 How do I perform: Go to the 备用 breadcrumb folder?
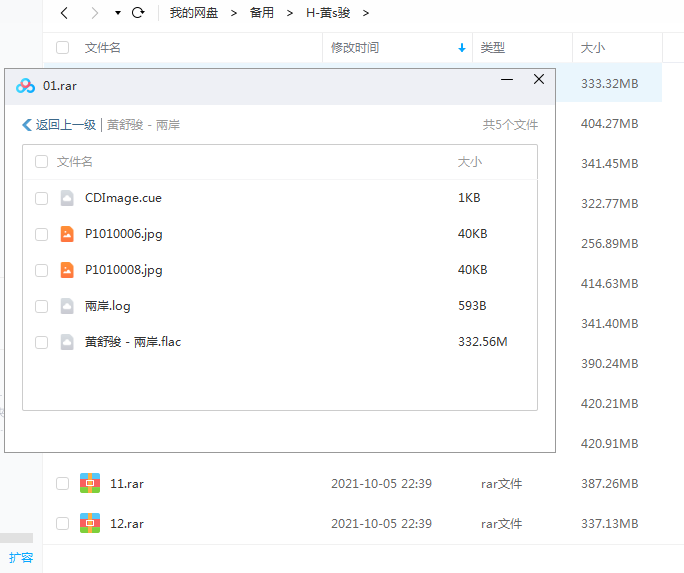(263, 13)
